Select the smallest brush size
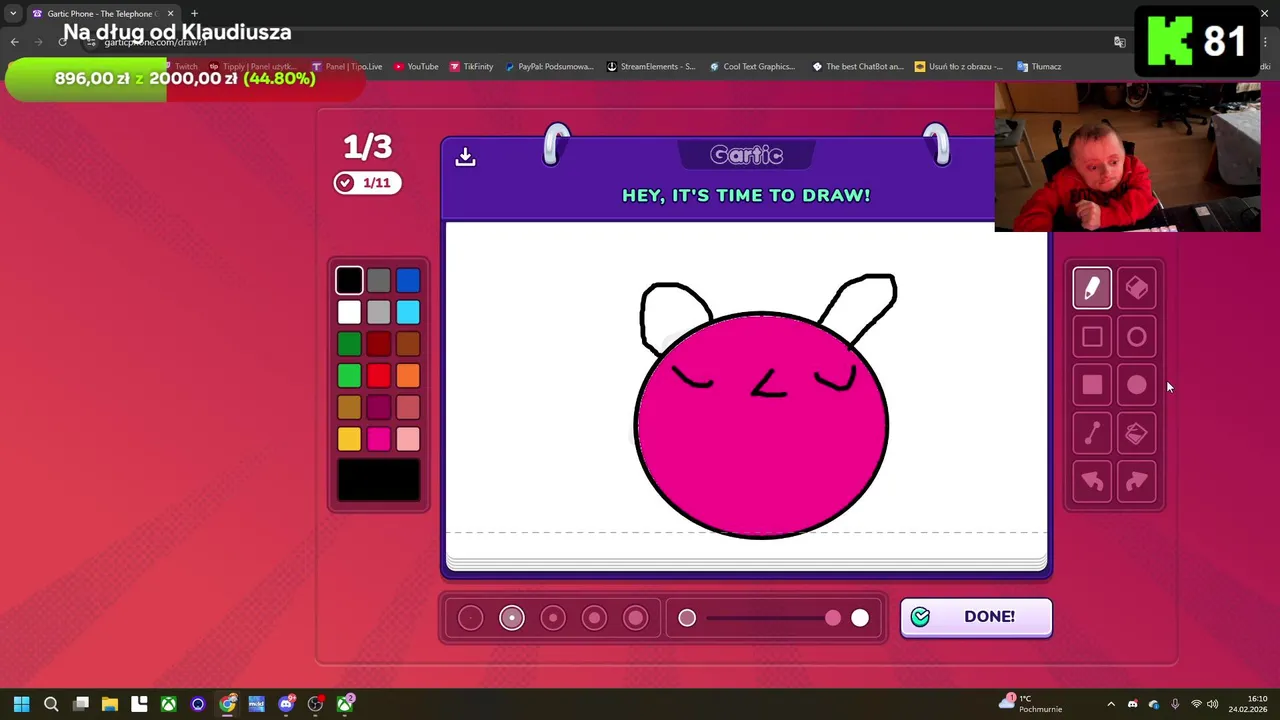 pos(470,618)
